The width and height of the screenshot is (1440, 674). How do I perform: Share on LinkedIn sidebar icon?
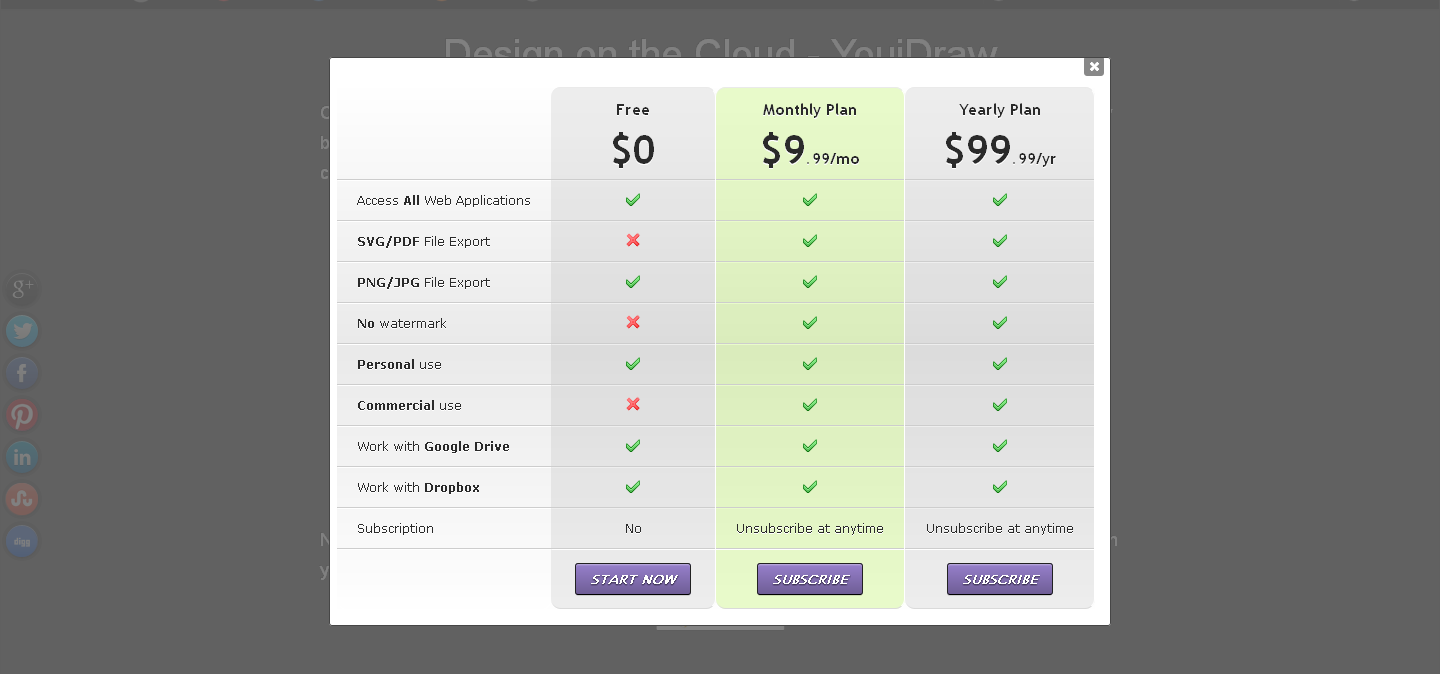22,457
